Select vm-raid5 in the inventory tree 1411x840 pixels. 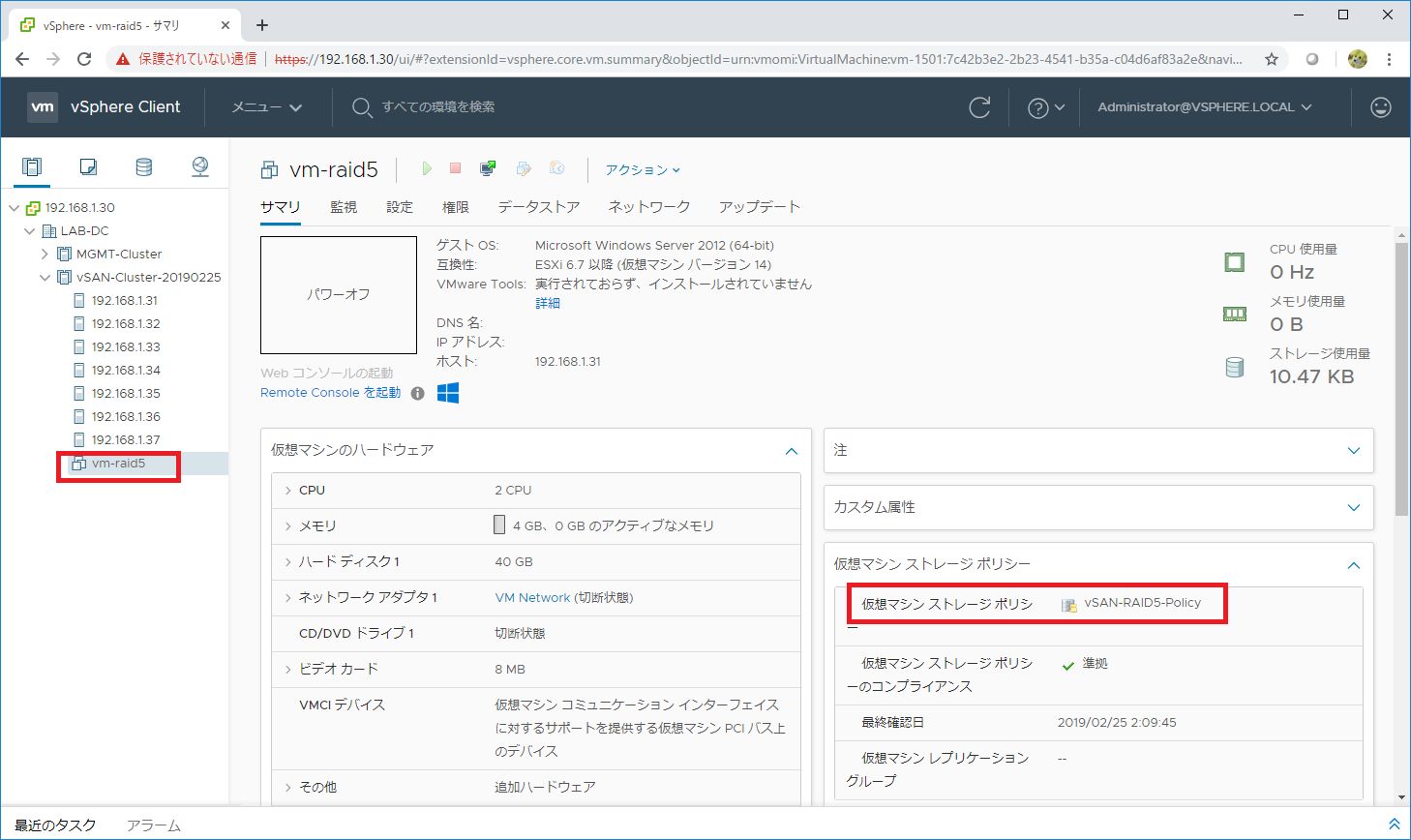point(118,464)
